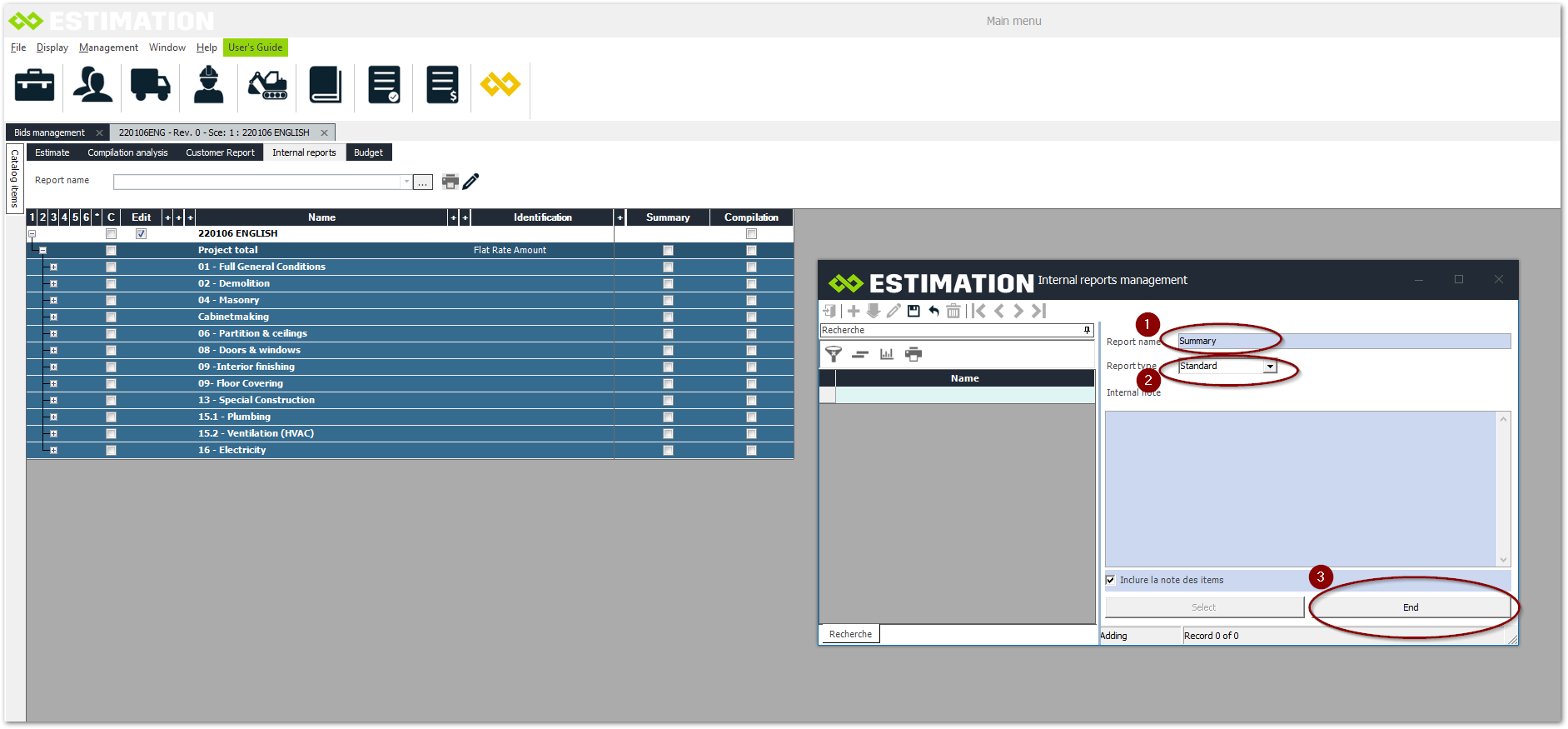This screenshot has height=729, width=1568.
Task: Click the save floppy disk icon in dialog
Action: click(x=913, y=311)
